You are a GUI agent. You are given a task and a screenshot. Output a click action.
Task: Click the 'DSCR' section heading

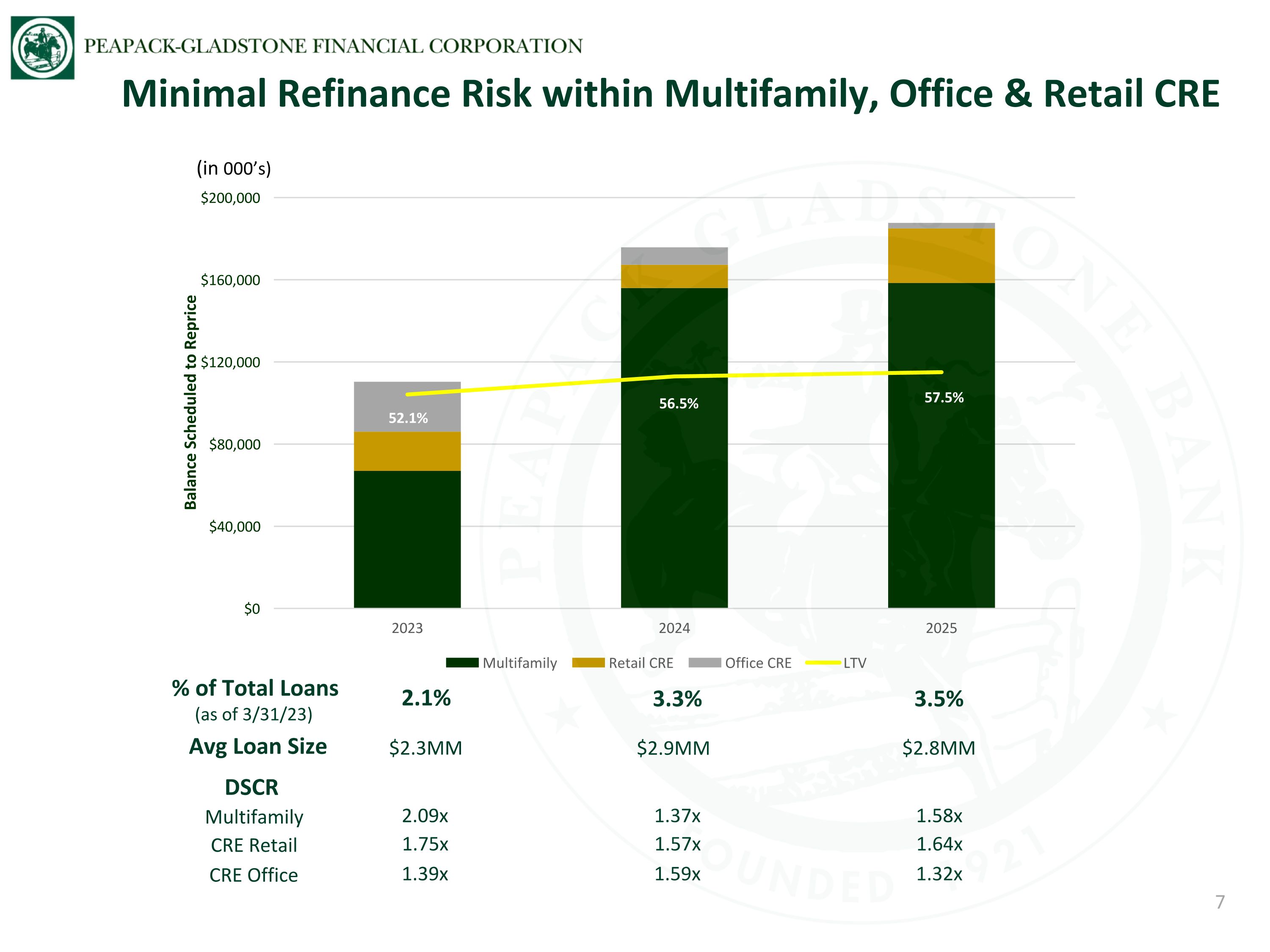[251, 787]
